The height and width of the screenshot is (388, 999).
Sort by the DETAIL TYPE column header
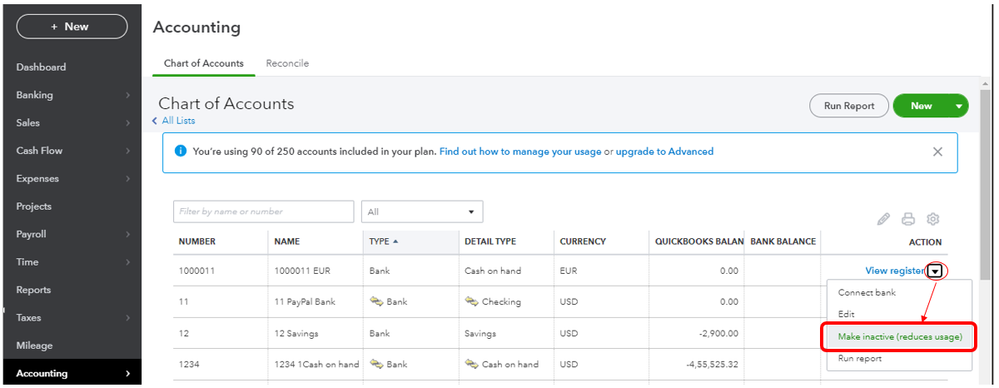491,241
